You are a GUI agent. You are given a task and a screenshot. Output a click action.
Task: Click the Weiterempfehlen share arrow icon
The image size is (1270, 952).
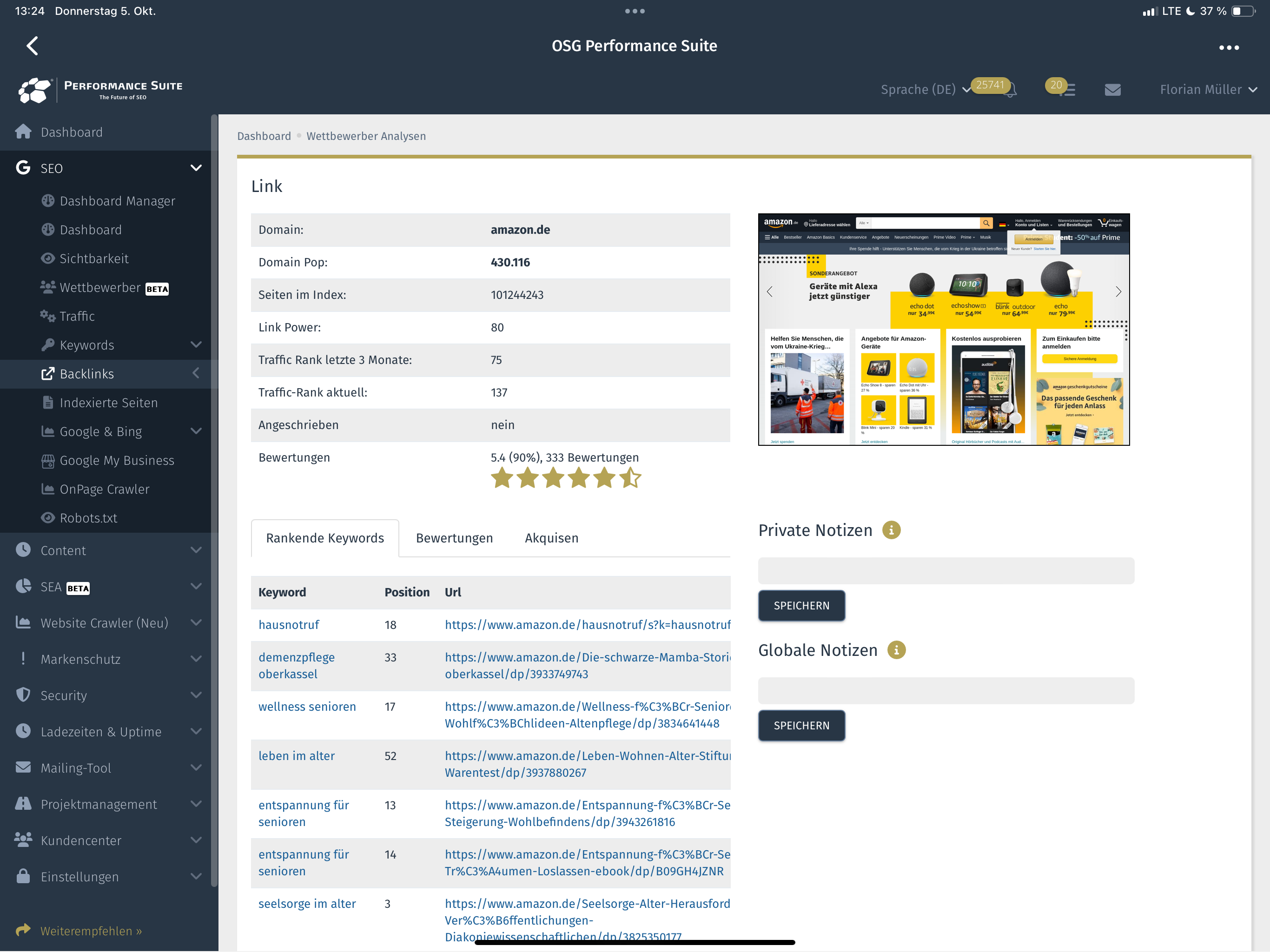pyautogui.click(x=23, y=930)
